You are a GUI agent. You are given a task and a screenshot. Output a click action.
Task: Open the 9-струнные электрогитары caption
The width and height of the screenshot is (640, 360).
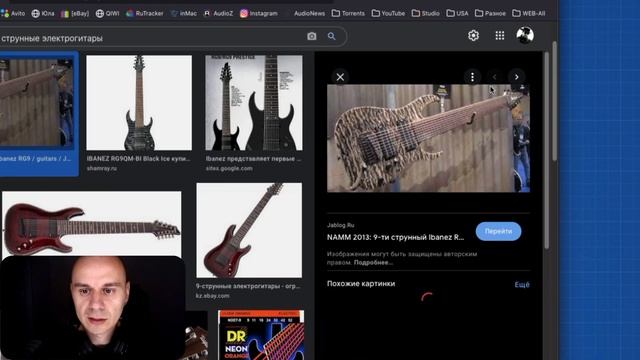tap(248, 286)
